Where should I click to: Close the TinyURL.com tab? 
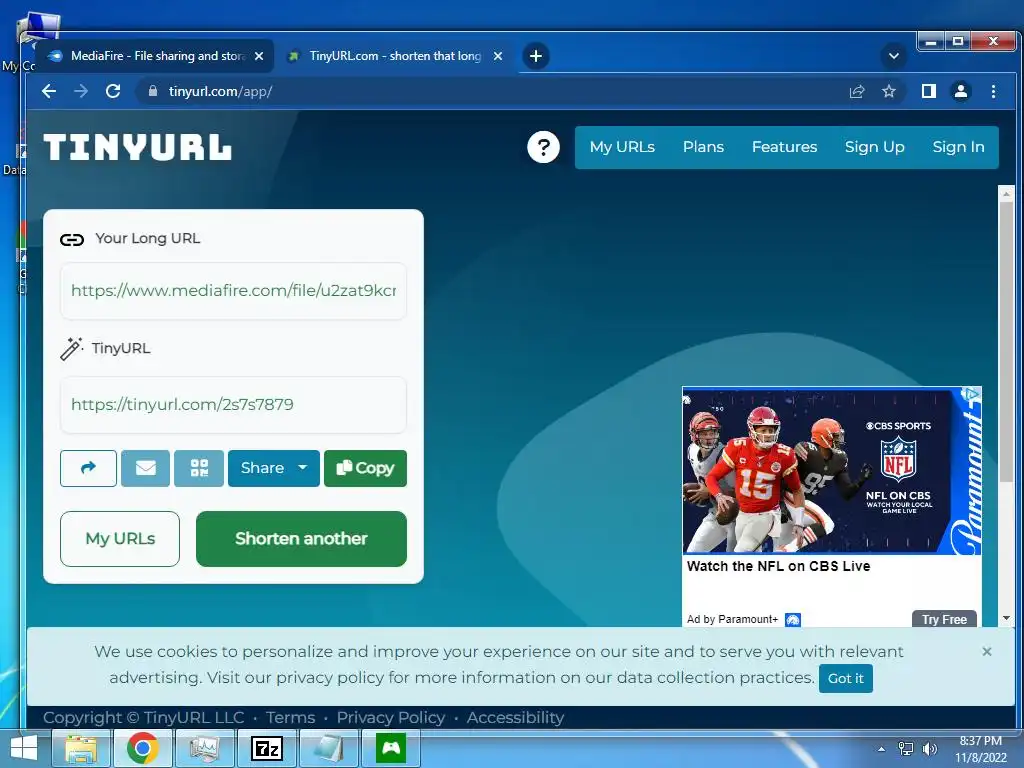tap(498, 56)
